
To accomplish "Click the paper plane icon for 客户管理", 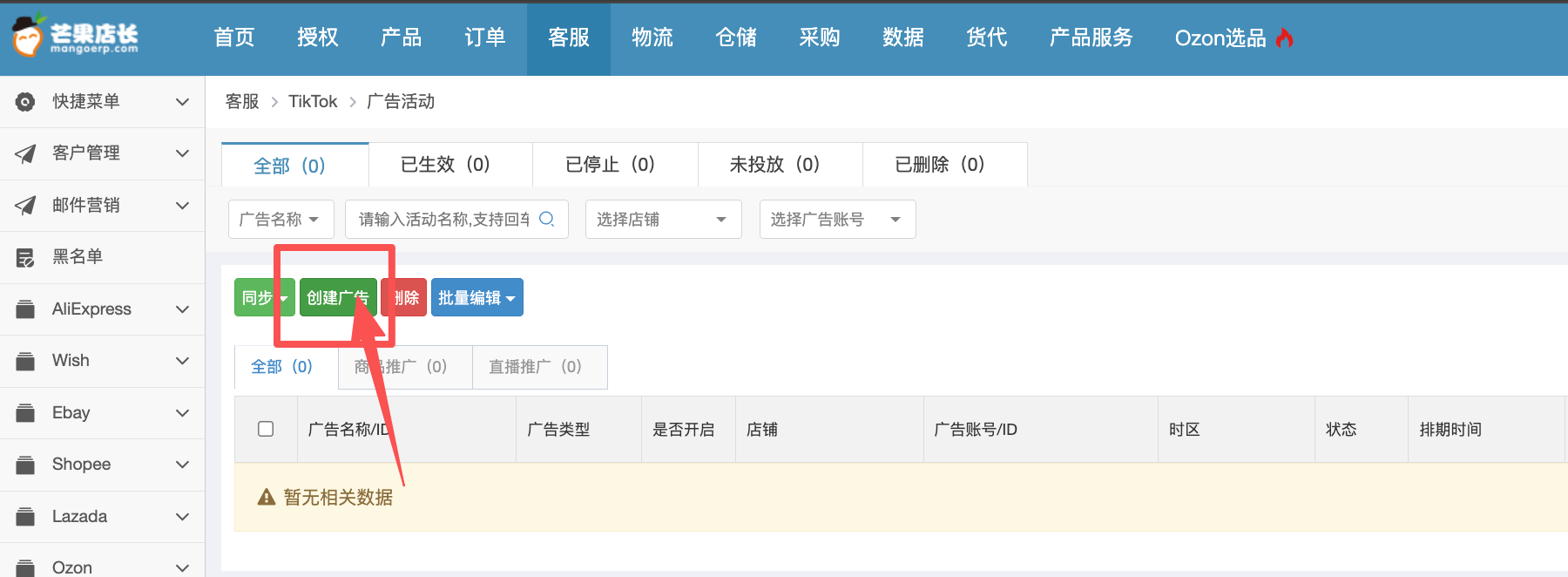I will pyautogui.click(x=25, y=153).
